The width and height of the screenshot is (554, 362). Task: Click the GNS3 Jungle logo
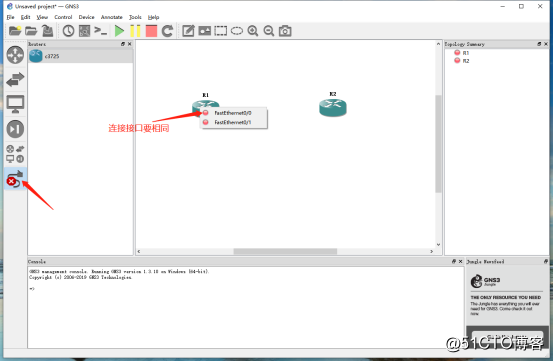coord(485,281)
